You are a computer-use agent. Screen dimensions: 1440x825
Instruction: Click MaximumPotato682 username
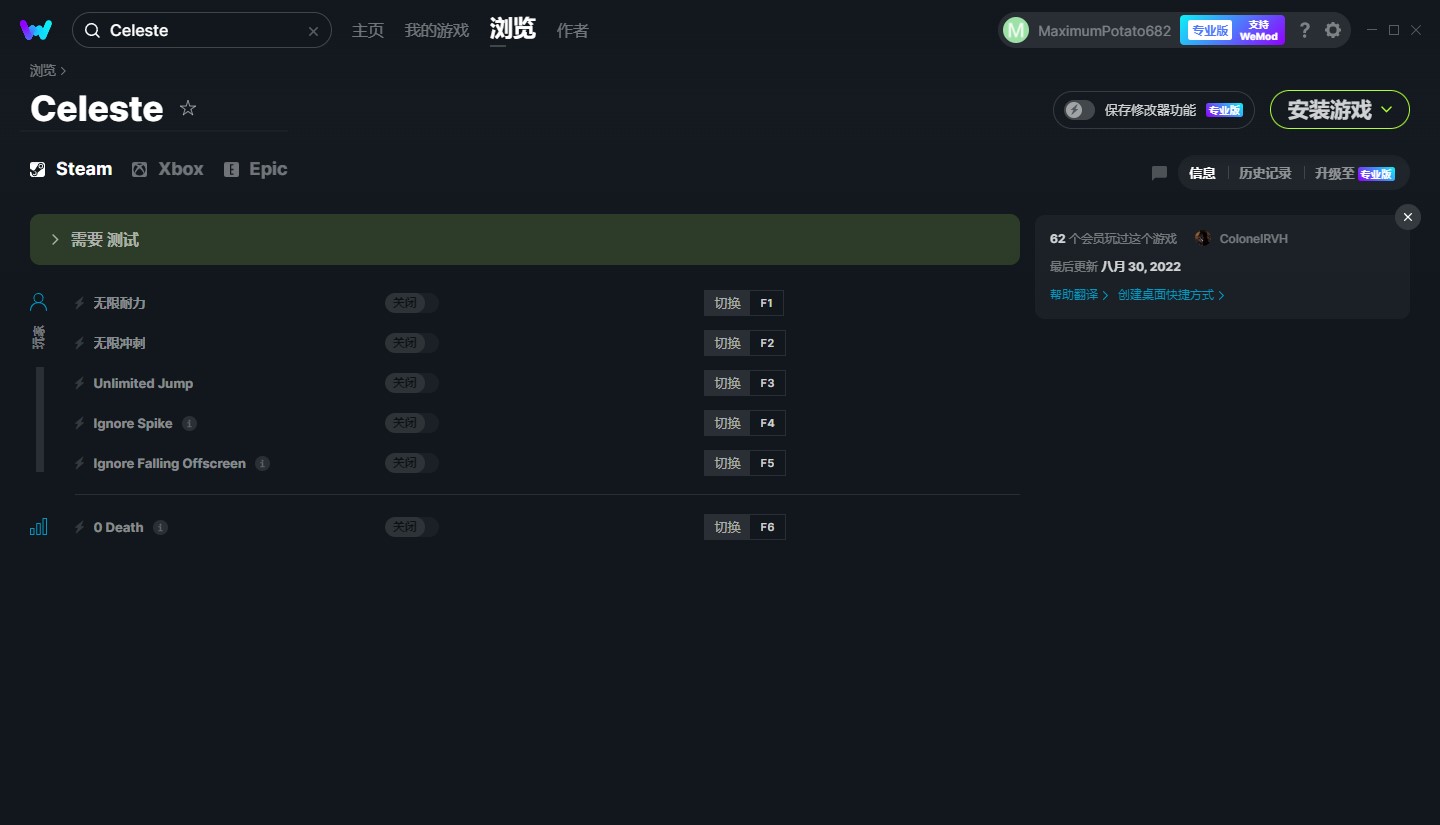[1104, 31]
